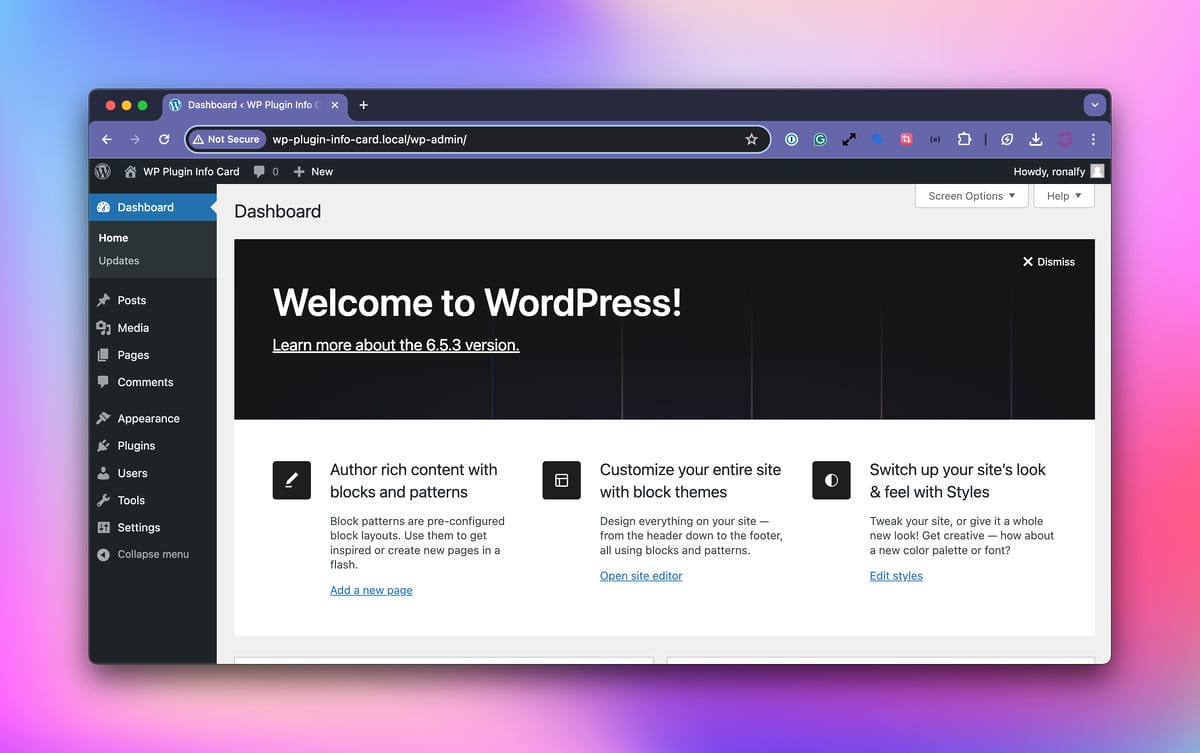Click WP Plugin Info Card site name
This screenshot has height=753, width=1200.
click(x=191, y=172)
